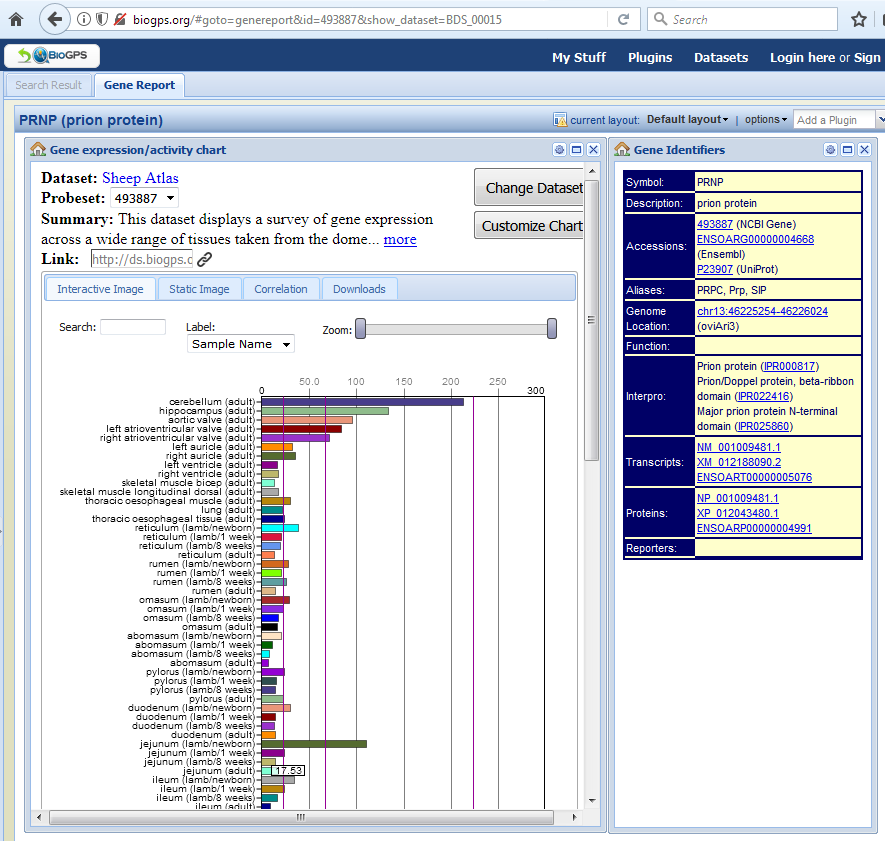
Task: Toggle maximize on the Gene Identifiers panel
Action: 848,150
